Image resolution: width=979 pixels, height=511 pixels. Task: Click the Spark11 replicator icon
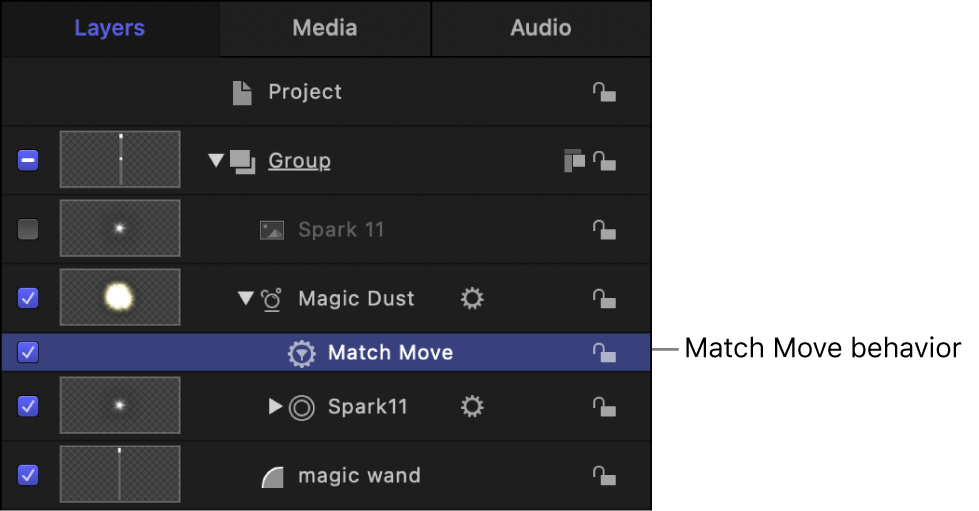point(302,407)
